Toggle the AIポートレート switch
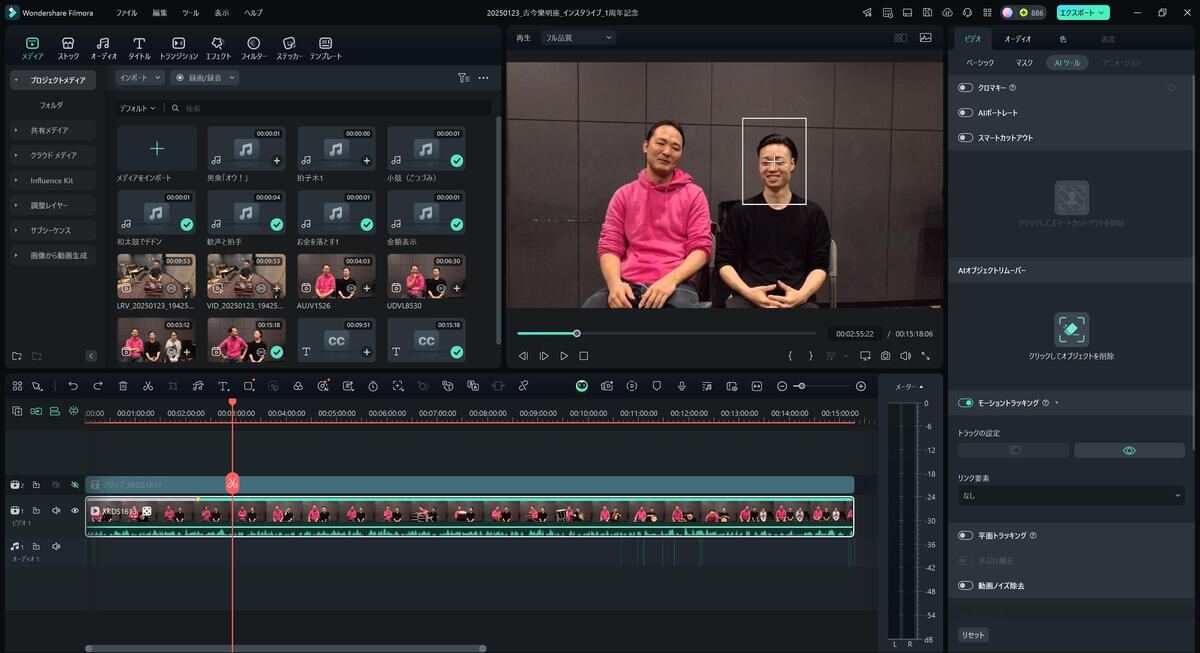This screenshot has height=653, width=1200. pos(965,113)
